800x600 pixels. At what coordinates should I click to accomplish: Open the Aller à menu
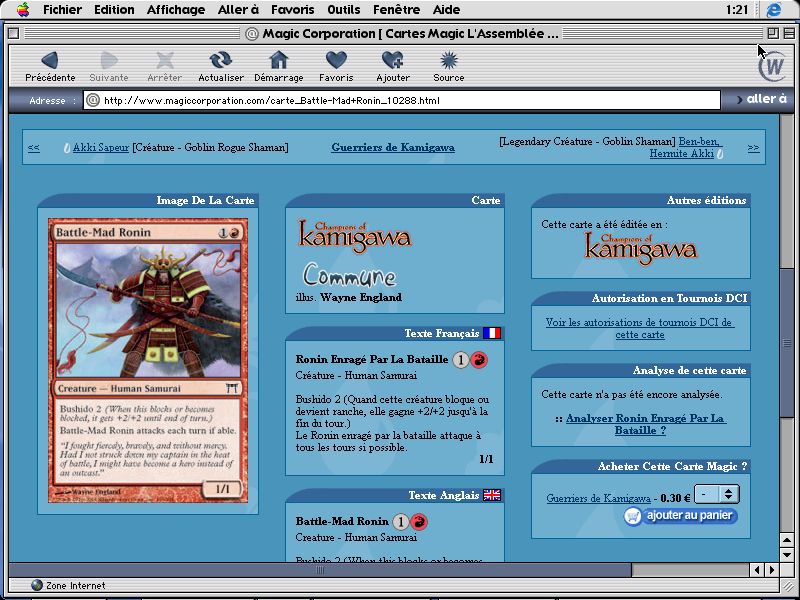pyautogui.click(x=238, y=9)
